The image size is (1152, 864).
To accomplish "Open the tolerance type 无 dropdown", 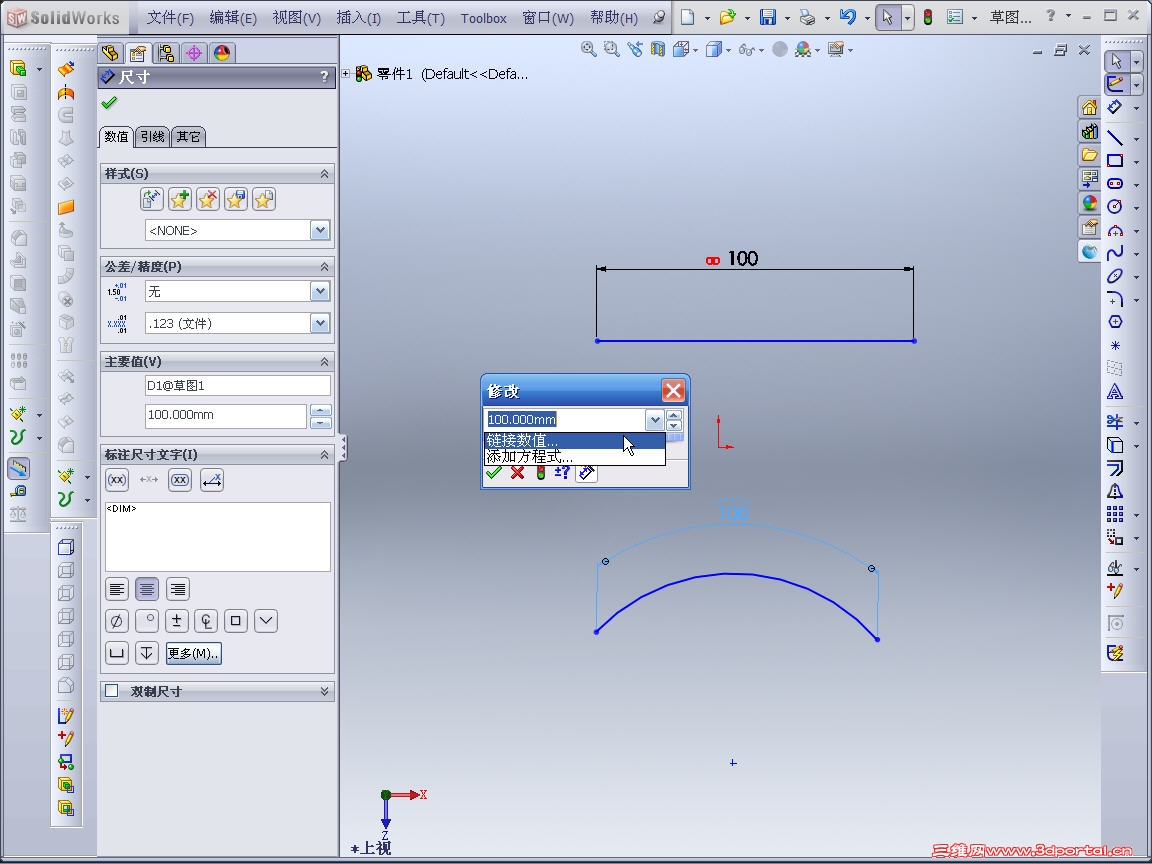I will (320, 292).
